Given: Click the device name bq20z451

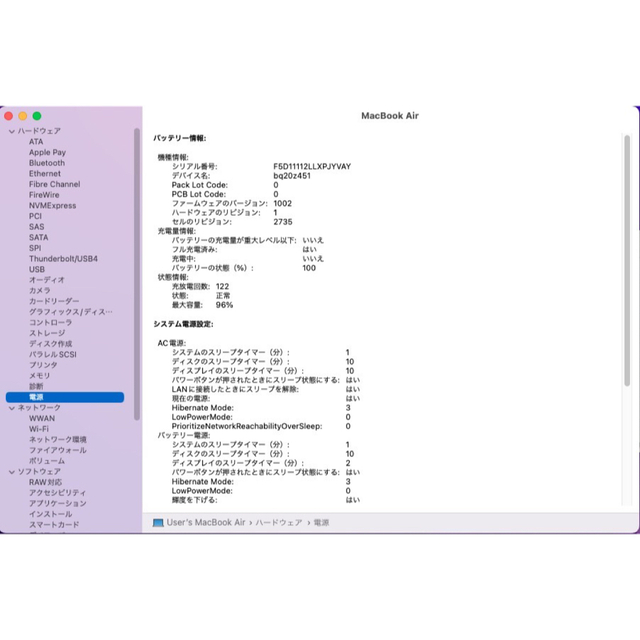Looking at the screenshot, I should tap(292, 176).
